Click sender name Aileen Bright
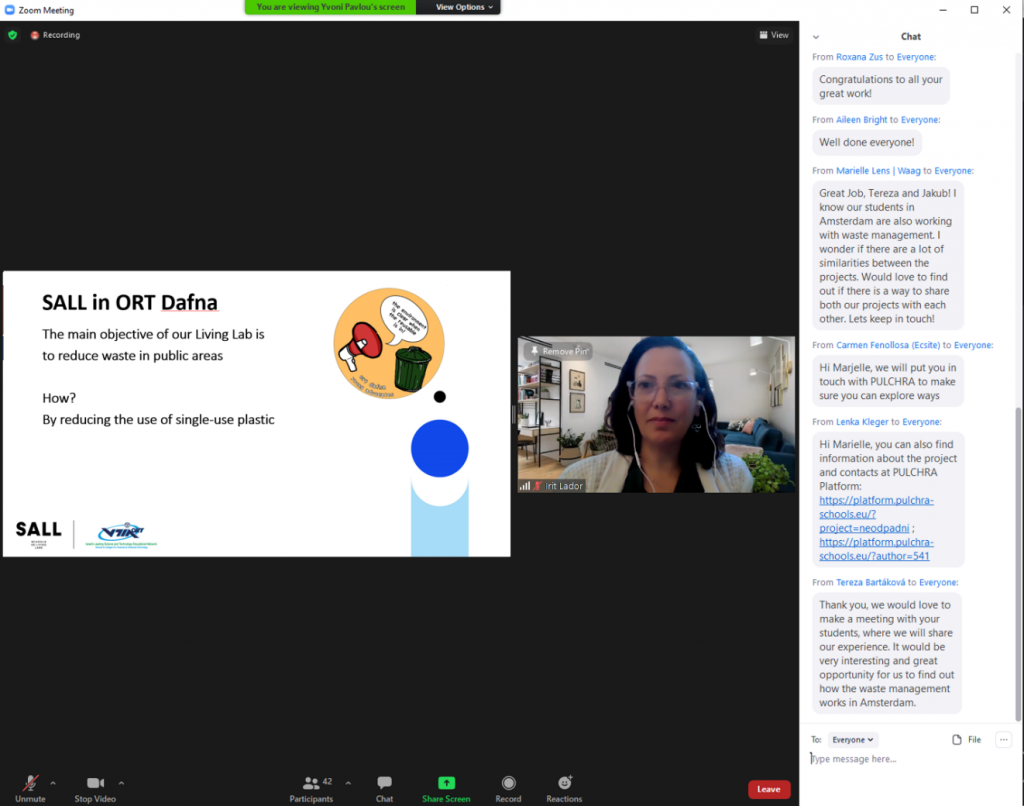Viewport: 1024px width, 806px height. [861, 120]
